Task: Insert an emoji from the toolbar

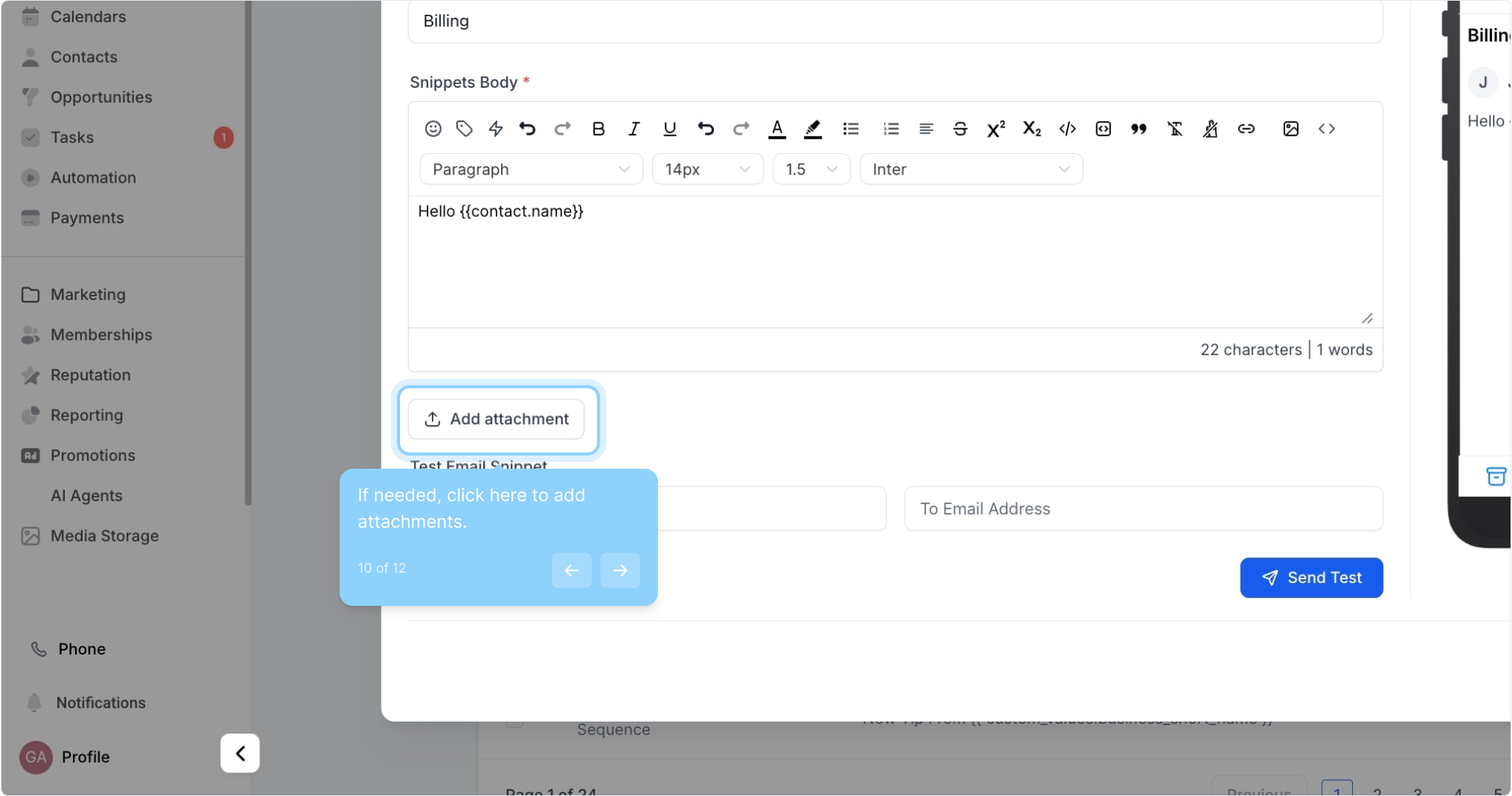Action: point(433,129)
